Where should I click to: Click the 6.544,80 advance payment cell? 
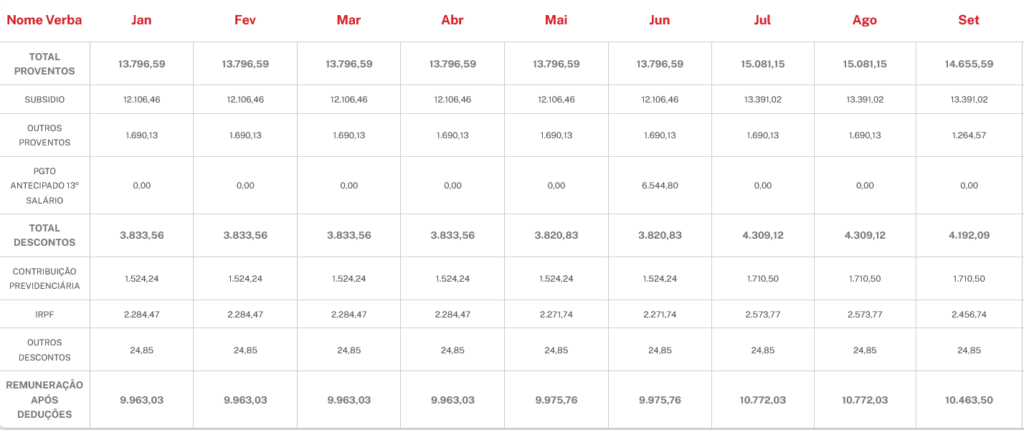(x=659, y=186)
